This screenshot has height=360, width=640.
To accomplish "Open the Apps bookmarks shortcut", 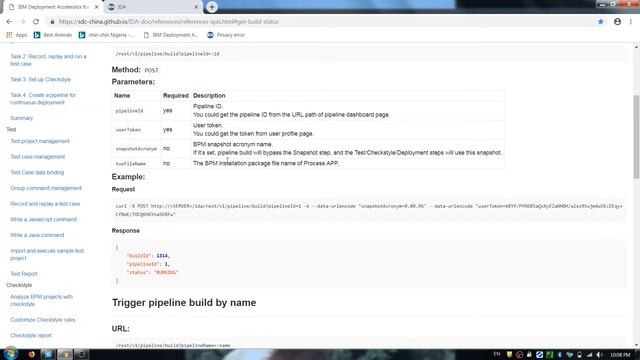I will [16, 35].
